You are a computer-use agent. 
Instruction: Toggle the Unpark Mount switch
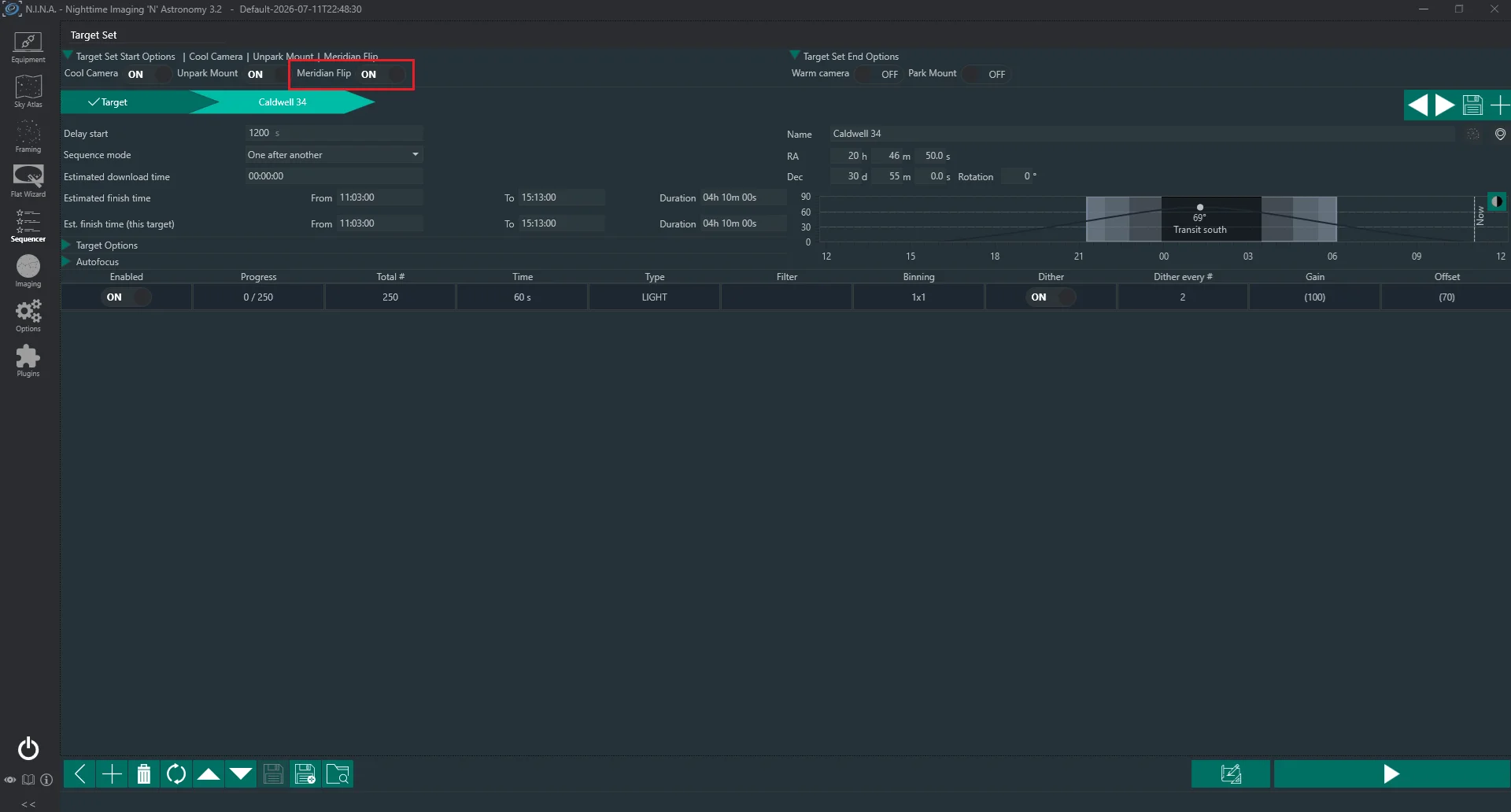(268, 75)
